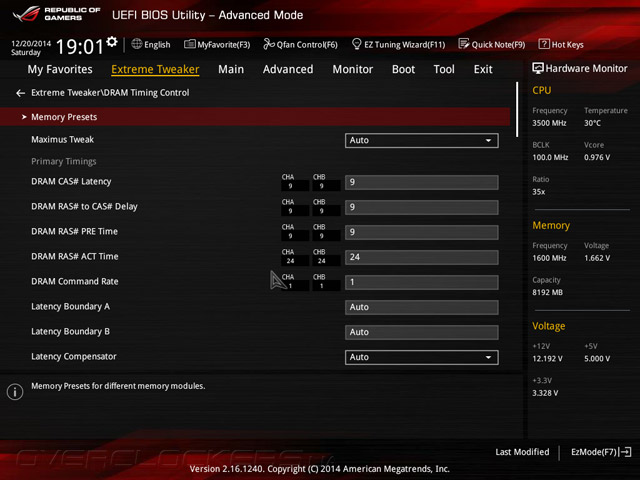The image size is (640, 480).
Task: Click the DRAM RAS# to CAS# Delay field
Action: click(x=422, y=207)
